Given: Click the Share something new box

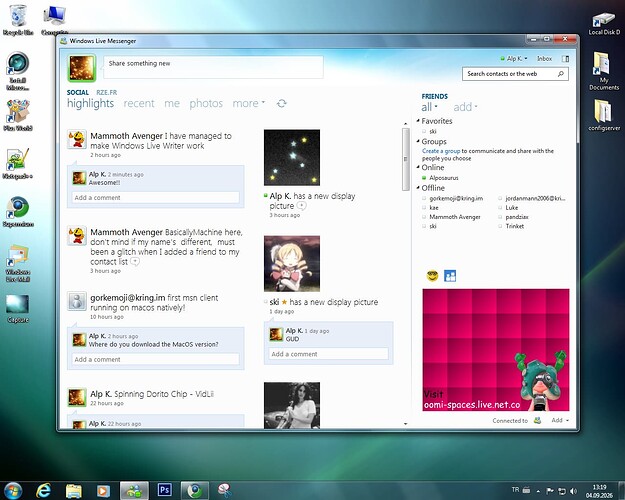Looking at the screenshot, I should click(213, 67).
